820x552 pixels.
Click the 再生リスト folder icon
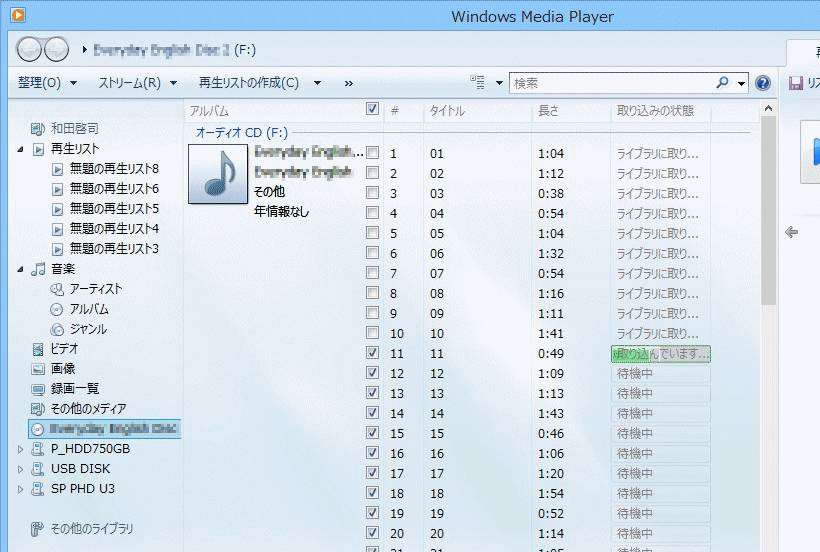pos(38,149)
